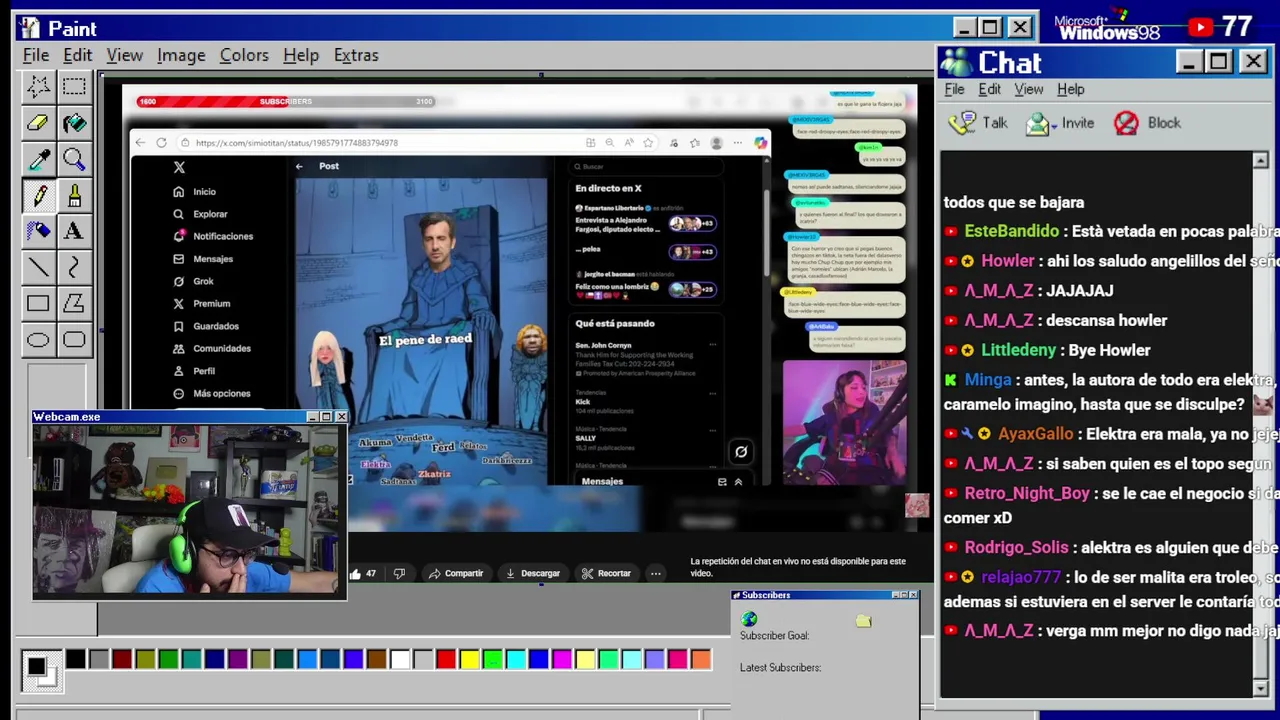Click Recortar under the video

(x=606, y=574)
